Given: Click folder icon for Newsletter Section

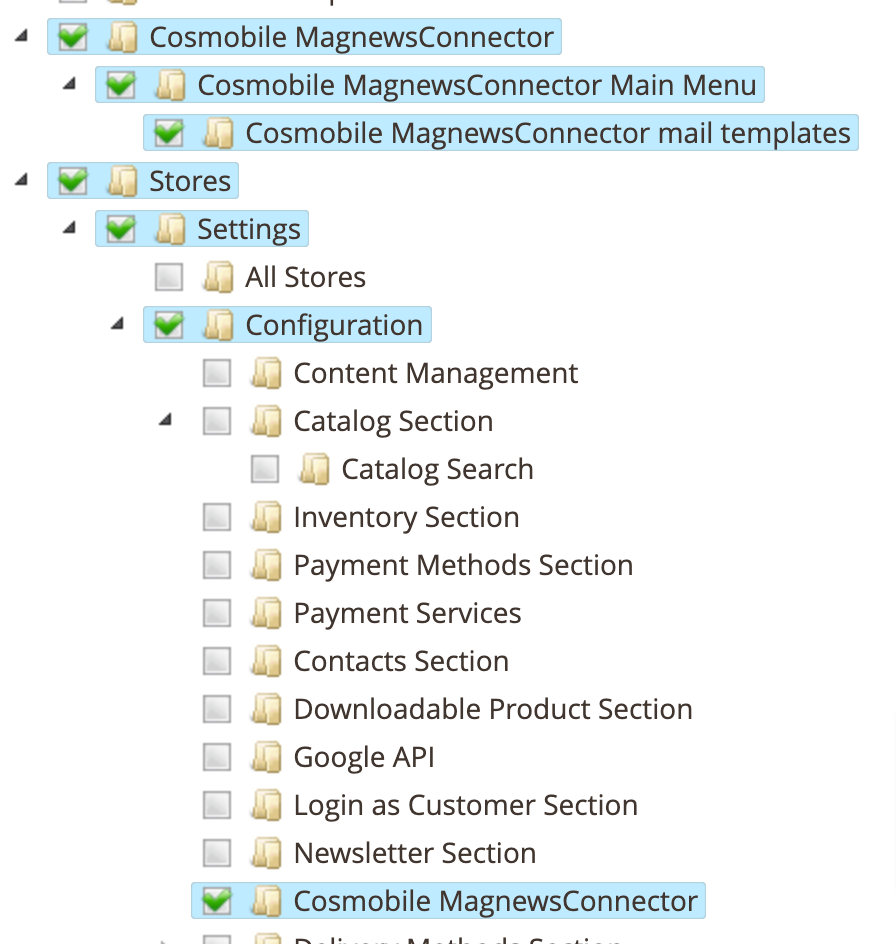Looking at the screenshot, I should tap(266, 854).
